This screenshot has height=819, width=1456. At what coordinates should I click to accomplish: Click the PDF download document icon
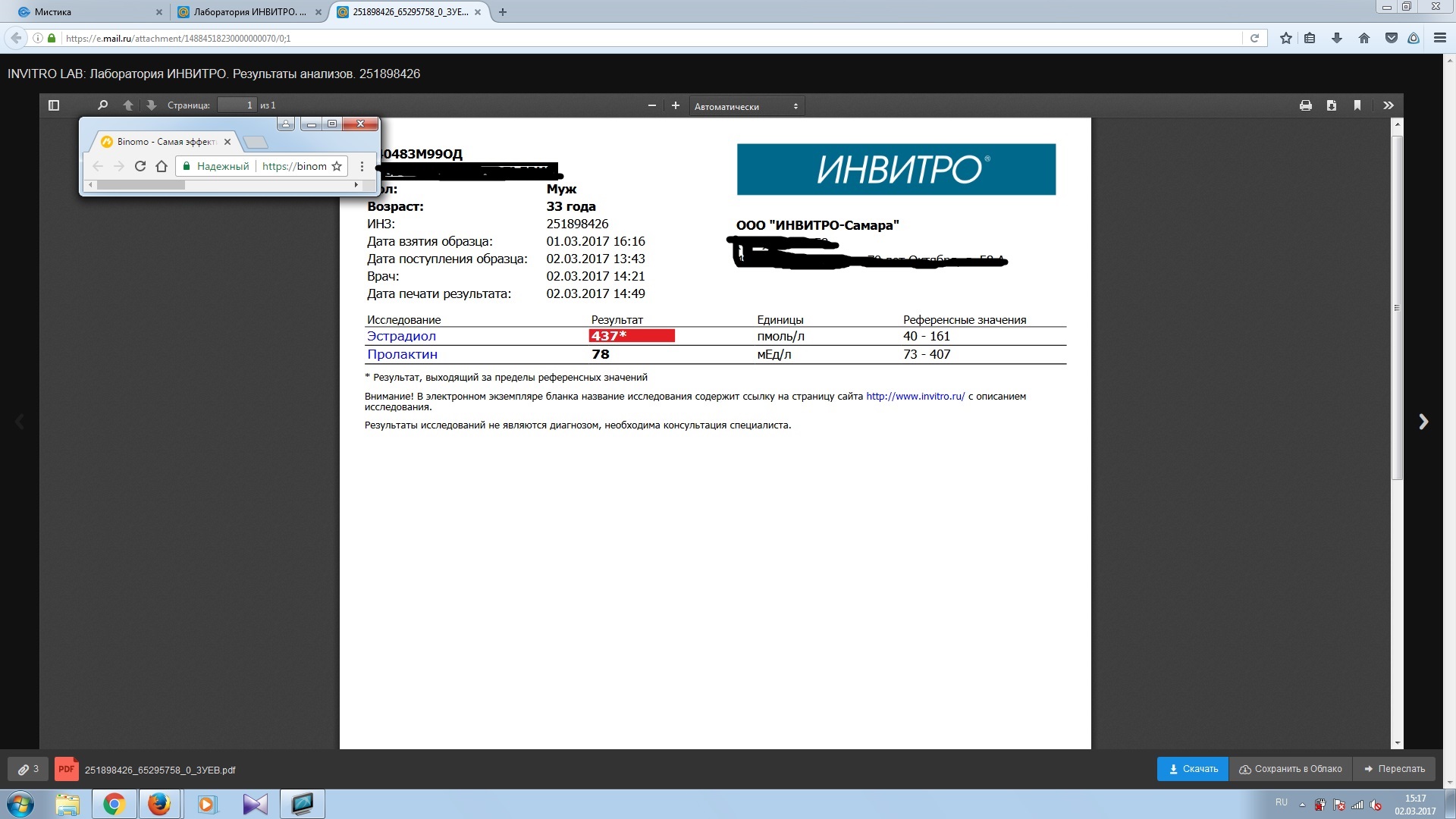coord(1331,105)
